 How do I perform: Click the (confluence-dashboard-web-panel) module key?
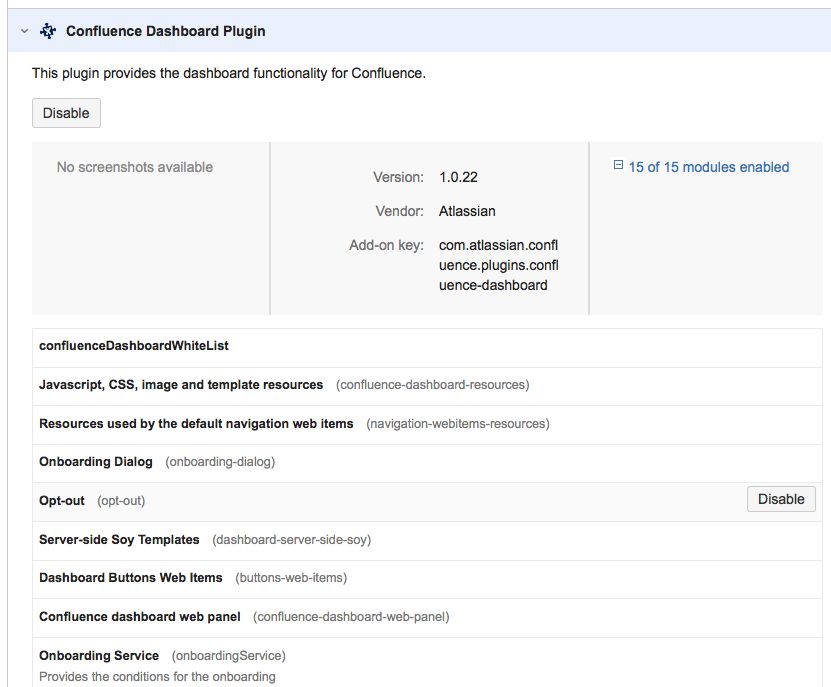pos(351,617)
